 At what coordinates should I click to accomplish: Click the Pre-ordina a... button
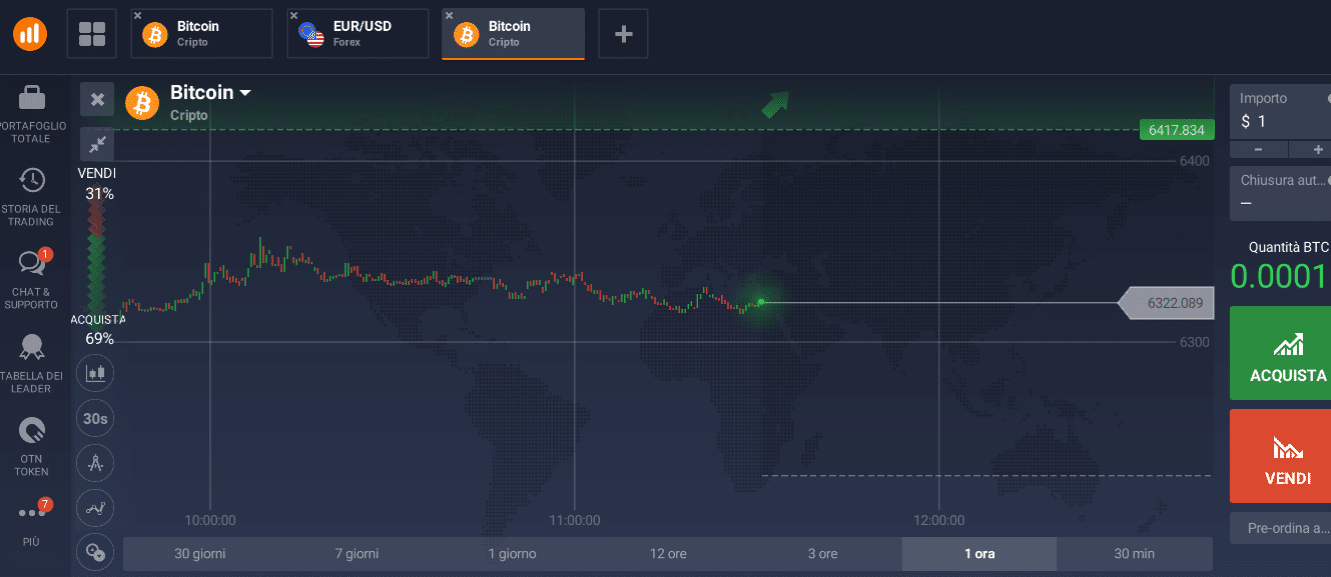click(x=1280, y=528)
